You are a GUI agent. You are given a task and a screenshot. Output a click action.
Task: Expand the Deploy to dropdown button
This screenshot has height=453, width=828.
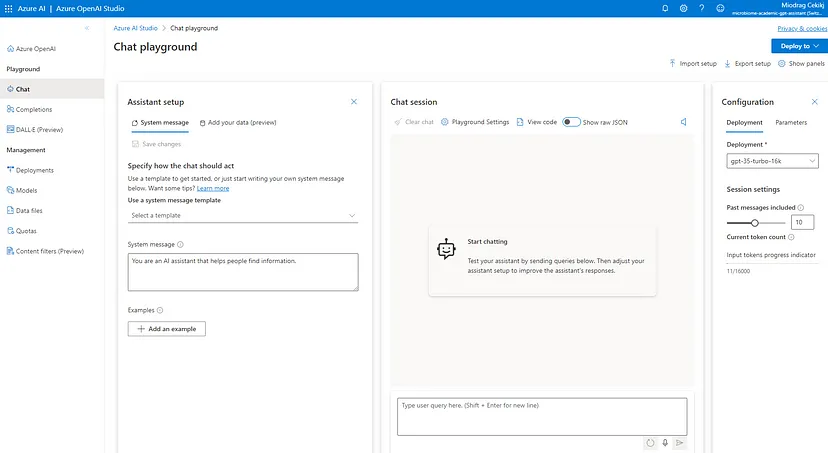click(x=799, y=46)
